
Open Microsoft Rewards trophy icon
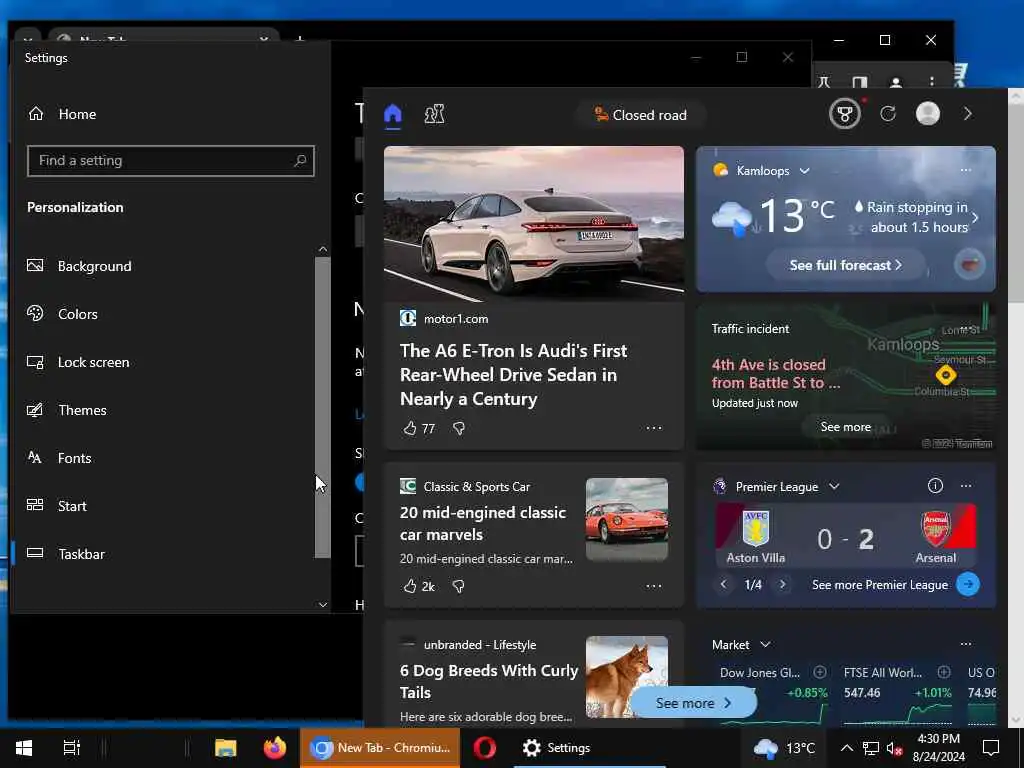[x=844, y=114]
